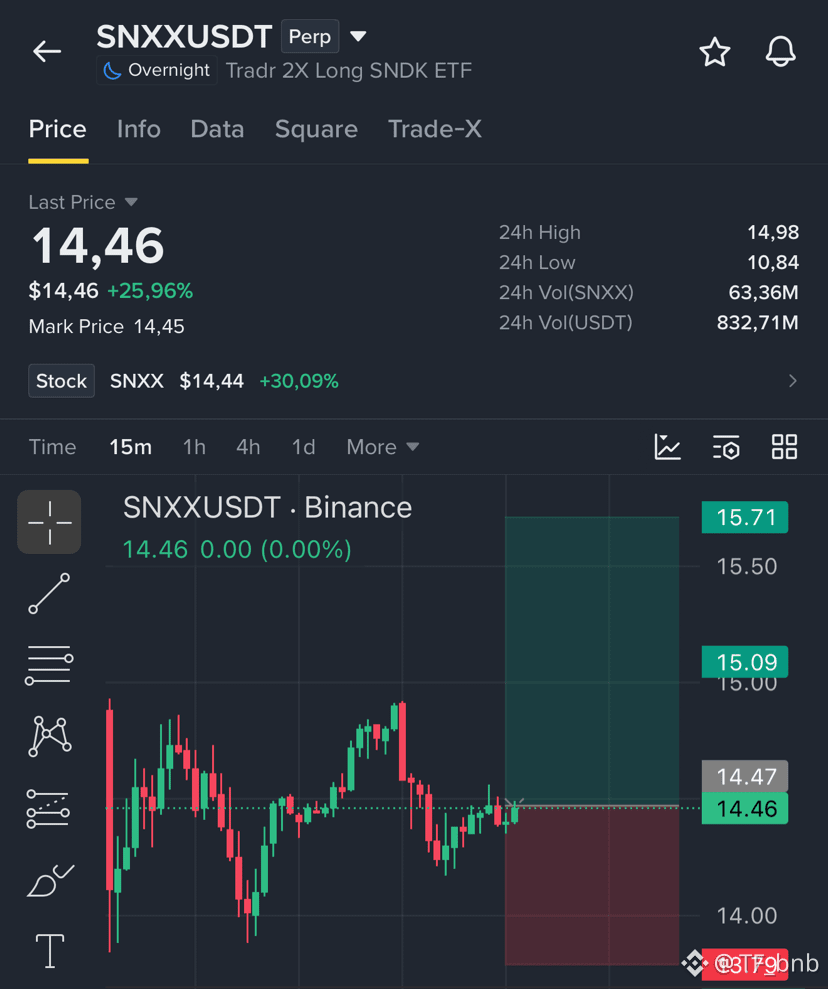This screenshot has width=828, height=989.
Task: Expand the Last Price type dropdown
Action: (131, 202)
